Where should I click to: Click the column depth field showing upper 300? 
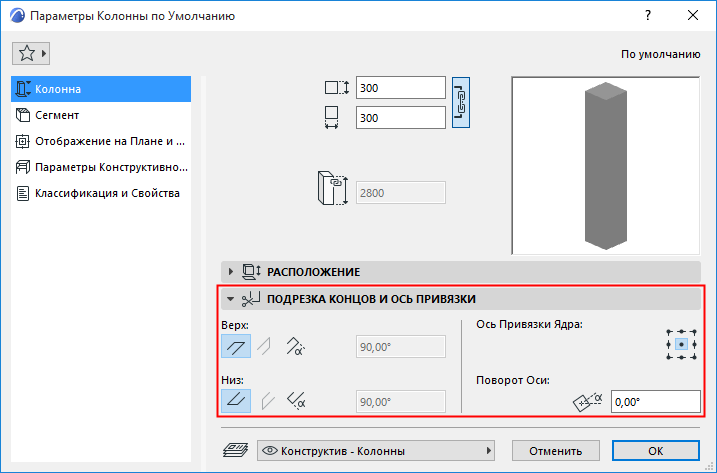[401, 88]
